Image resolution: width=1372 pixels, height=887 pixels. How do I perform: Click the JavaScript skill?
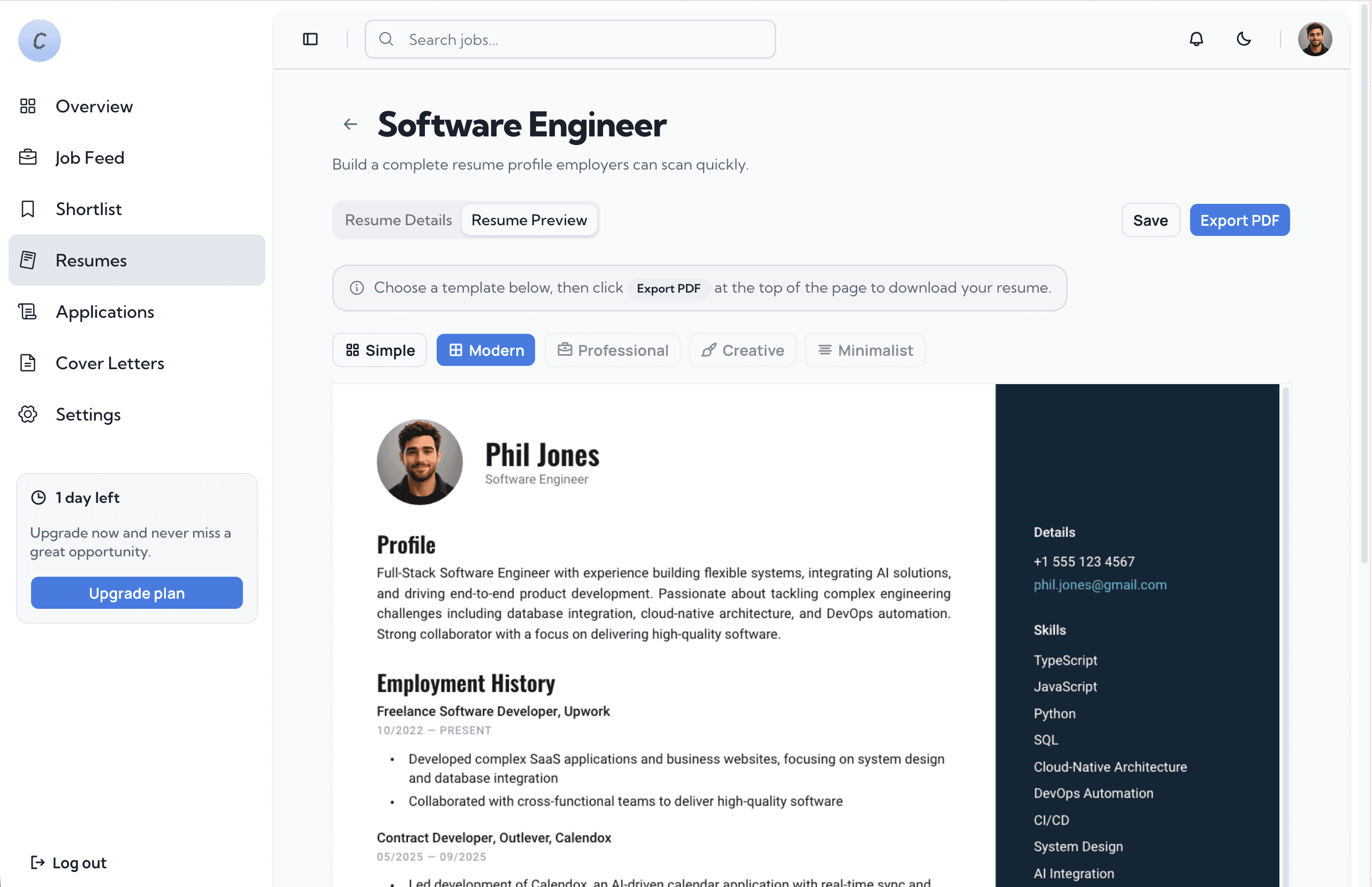click(x=1065, y=686)
